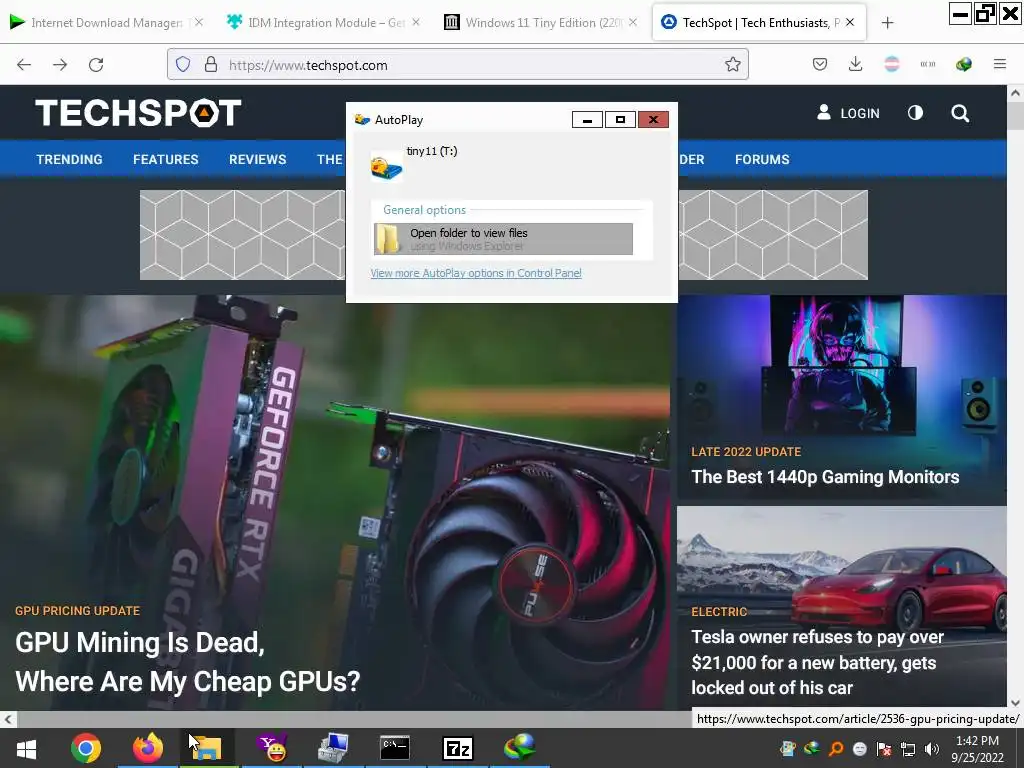Open a new browser tab
Viewport: 1024px width, 768px height.
click(x=887, y=23)
